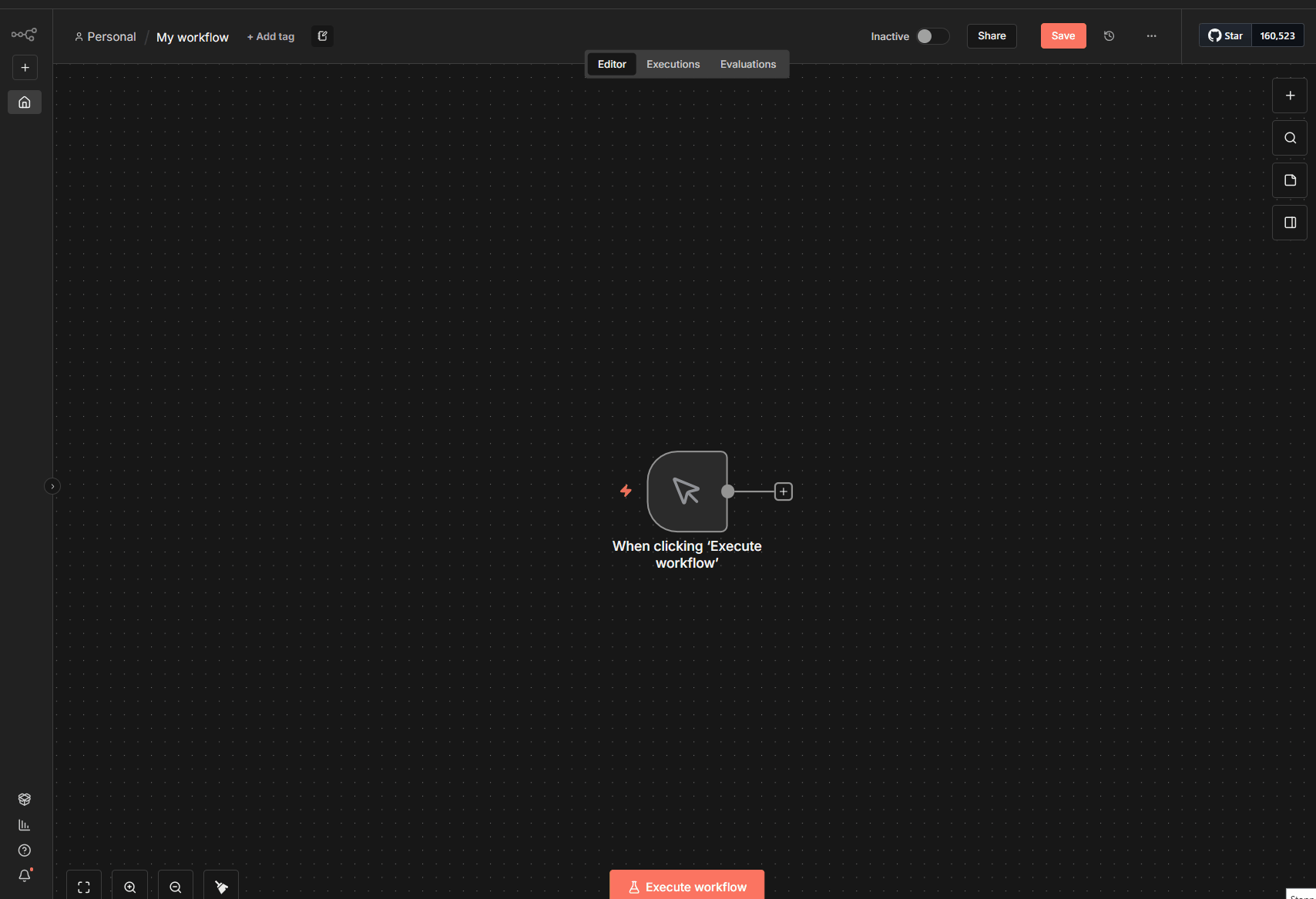1316x899 pixels.
Task: Open workflow history clock icon
Action: point(1109,36)
